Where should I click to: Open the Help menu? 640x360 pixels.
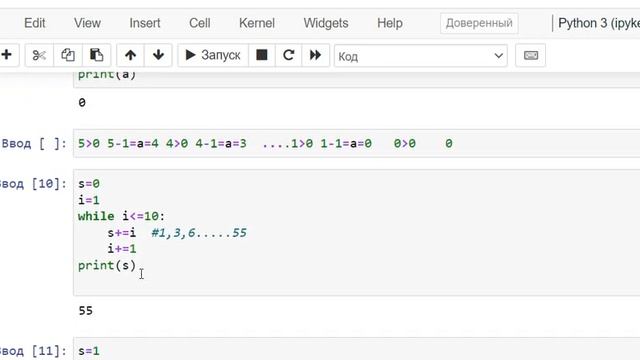[x=390, y=23]
